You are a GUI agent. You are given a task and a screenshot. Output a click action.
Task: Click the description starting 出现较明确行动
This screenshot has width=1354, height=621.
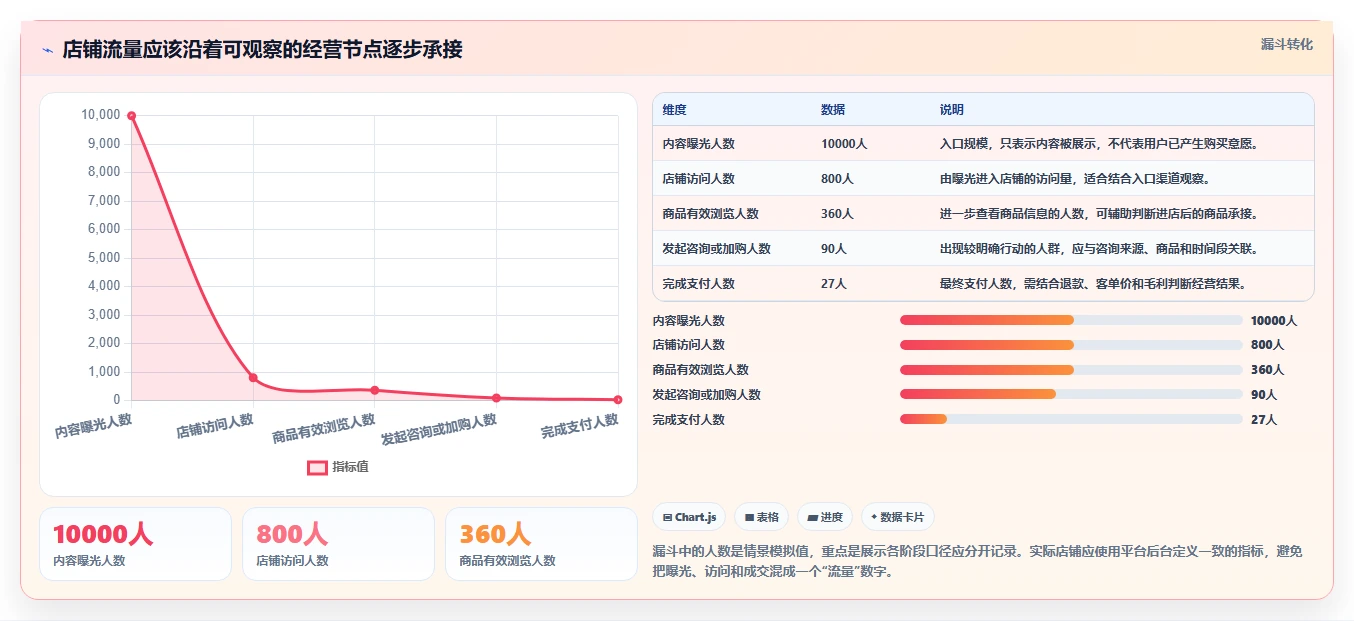[x=1099, y=249]
